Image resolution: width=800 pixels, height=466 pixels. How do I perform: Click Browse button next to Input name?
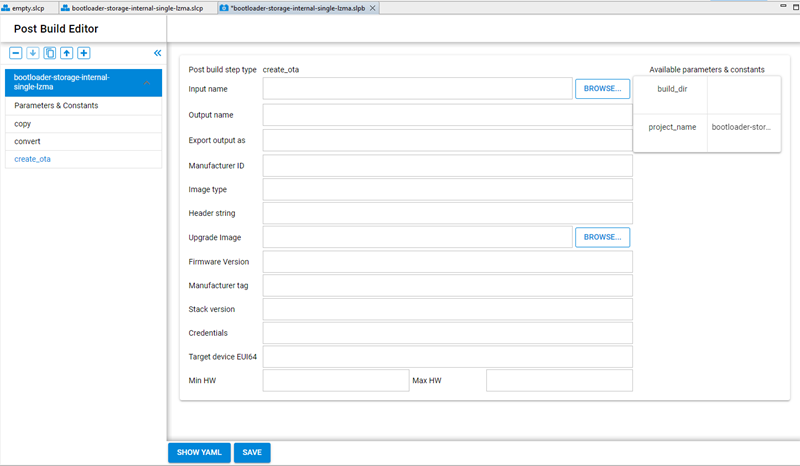point(602,89)
